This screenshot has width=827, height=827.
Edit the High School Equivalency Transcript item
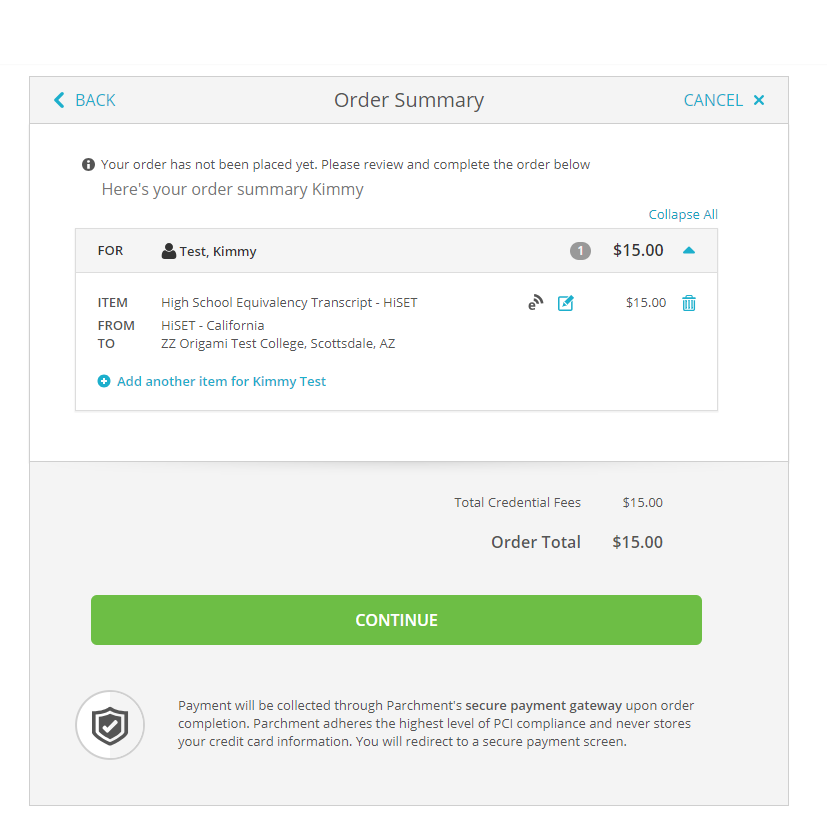coord(566,302)
